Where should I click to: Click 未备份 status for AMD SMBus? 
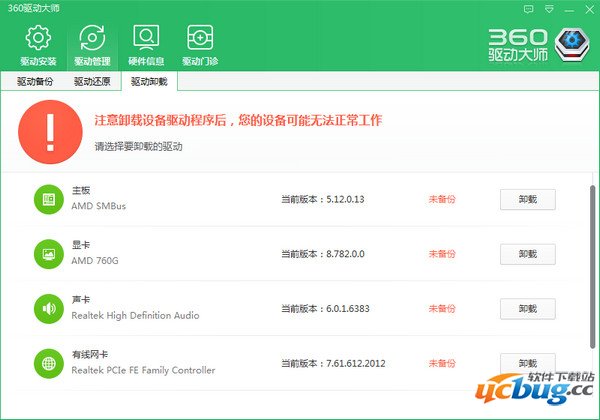point(442,199)
